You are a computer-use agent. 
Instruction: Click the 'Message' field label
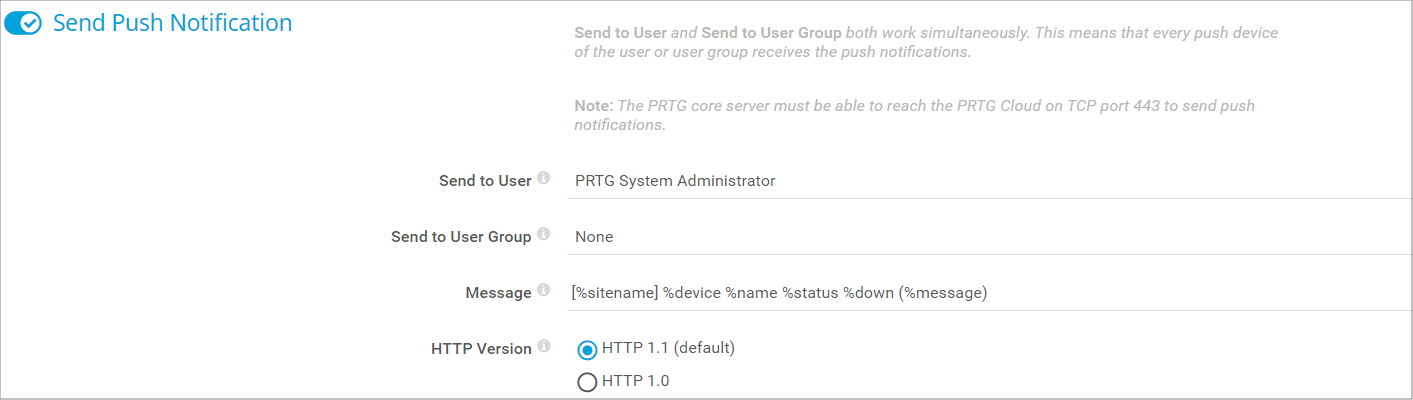coord(498,293)
